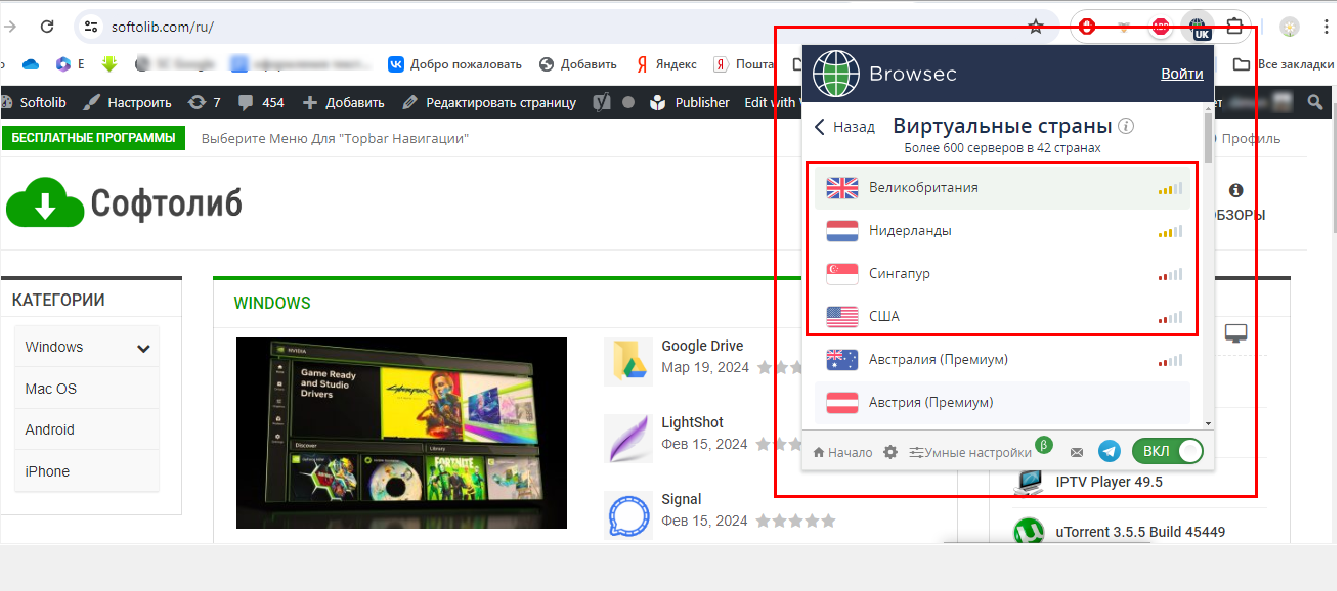Click Добавить with plus in admin bar

tap(343, 102)
